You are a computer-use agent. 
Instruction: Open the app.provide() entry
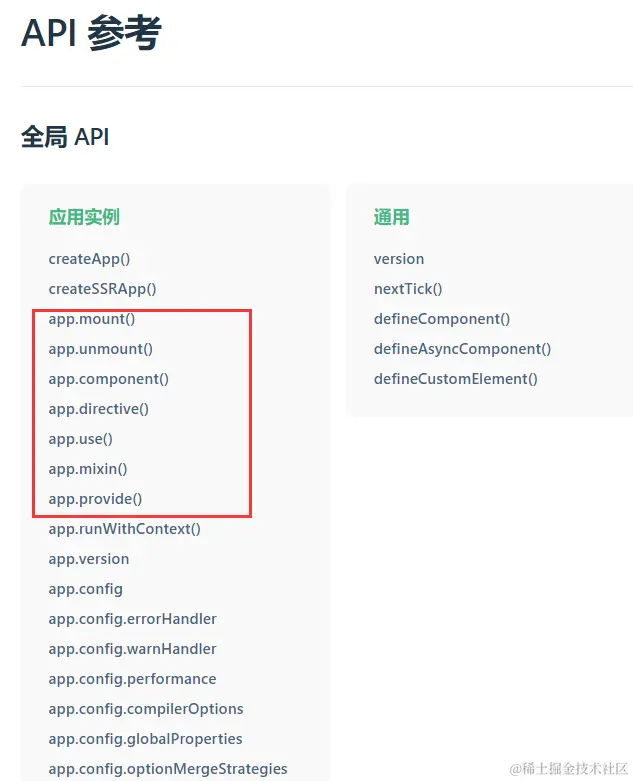95,499
